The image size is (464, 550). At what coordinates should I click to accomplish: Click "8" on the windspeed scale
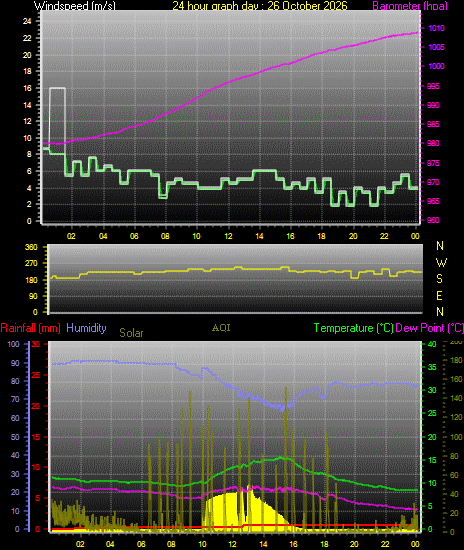click(x=29, y=154)
